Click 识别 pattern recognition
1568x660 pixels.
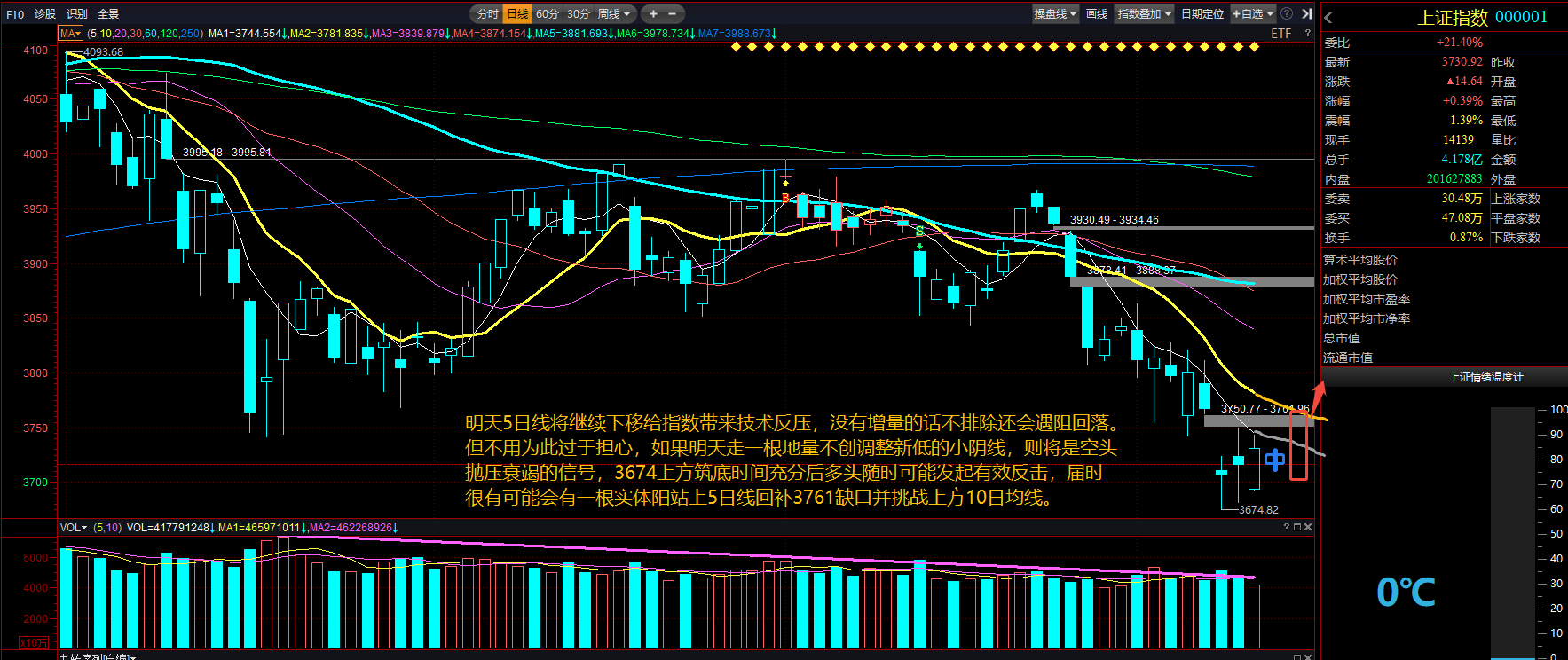[x=77, y=13]
